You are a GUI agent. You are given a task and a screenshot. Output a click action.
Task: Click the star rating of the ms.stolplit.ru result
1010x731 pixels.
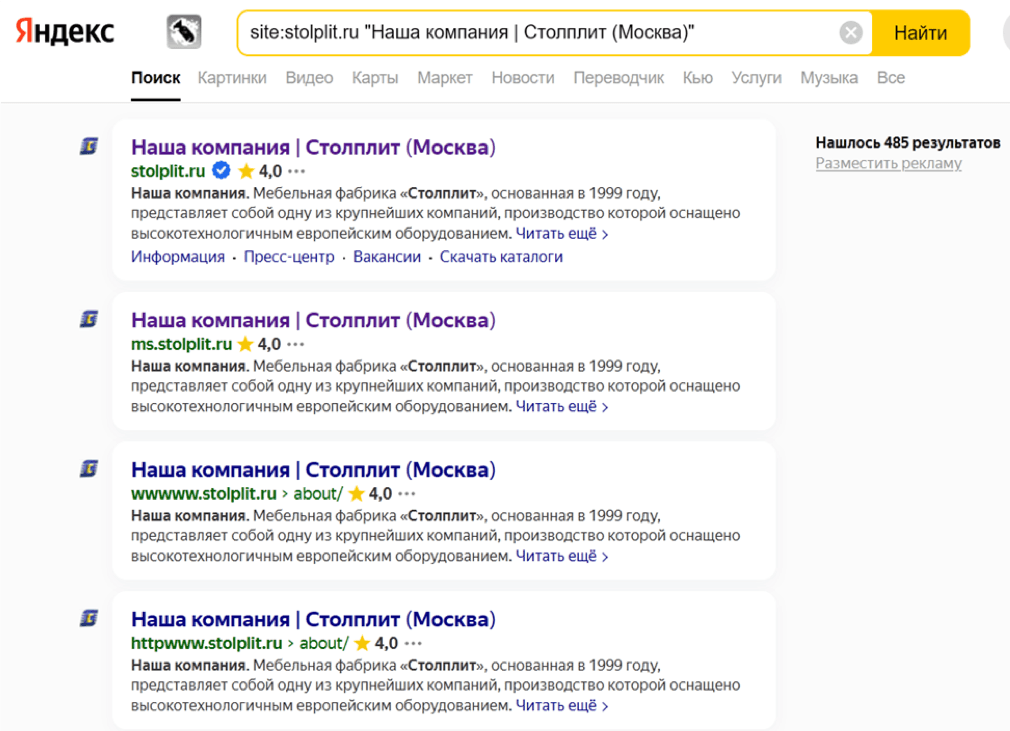coord(259,344)
